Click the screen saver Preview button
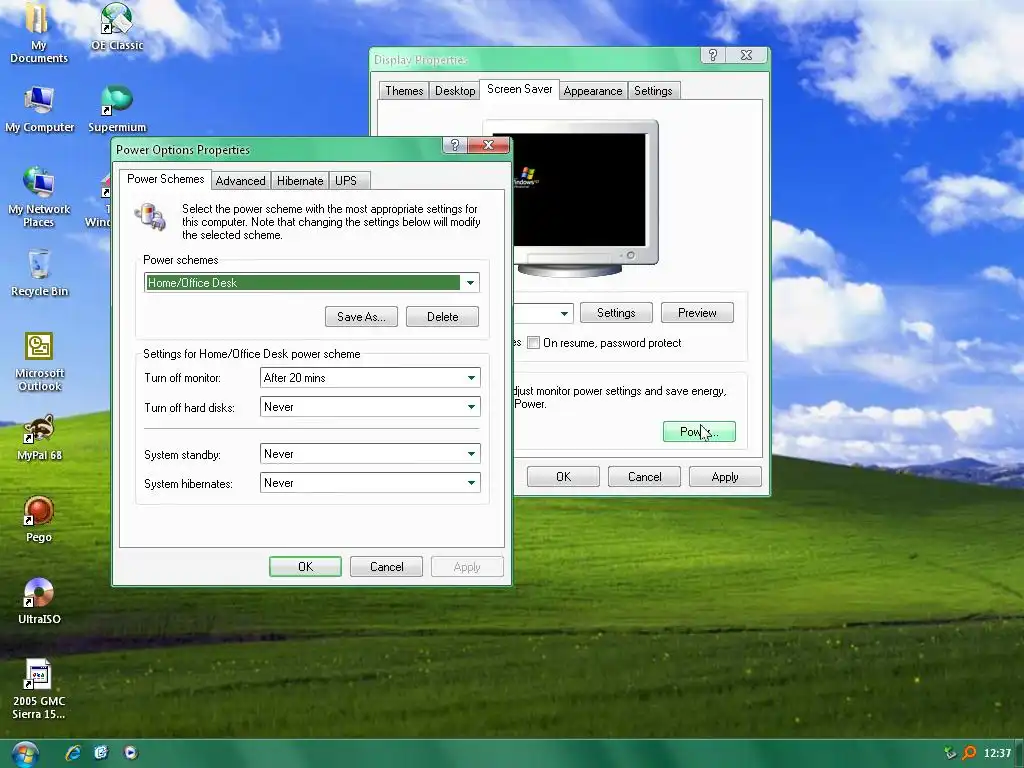This screenshot has height=768, width=1024. point(697,313)
